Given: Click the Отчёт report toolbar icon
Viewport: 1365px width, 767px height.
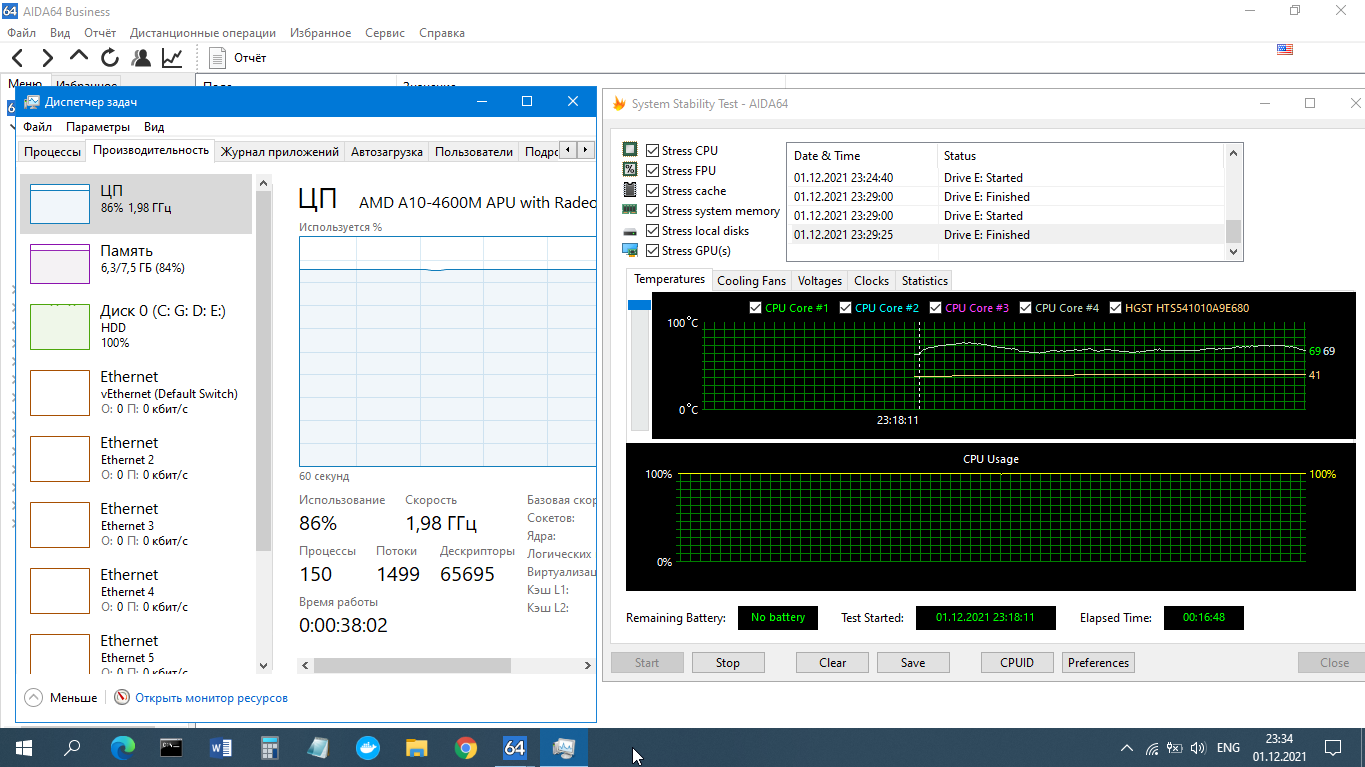Looking at the screenshot, I should coord(218,58).
